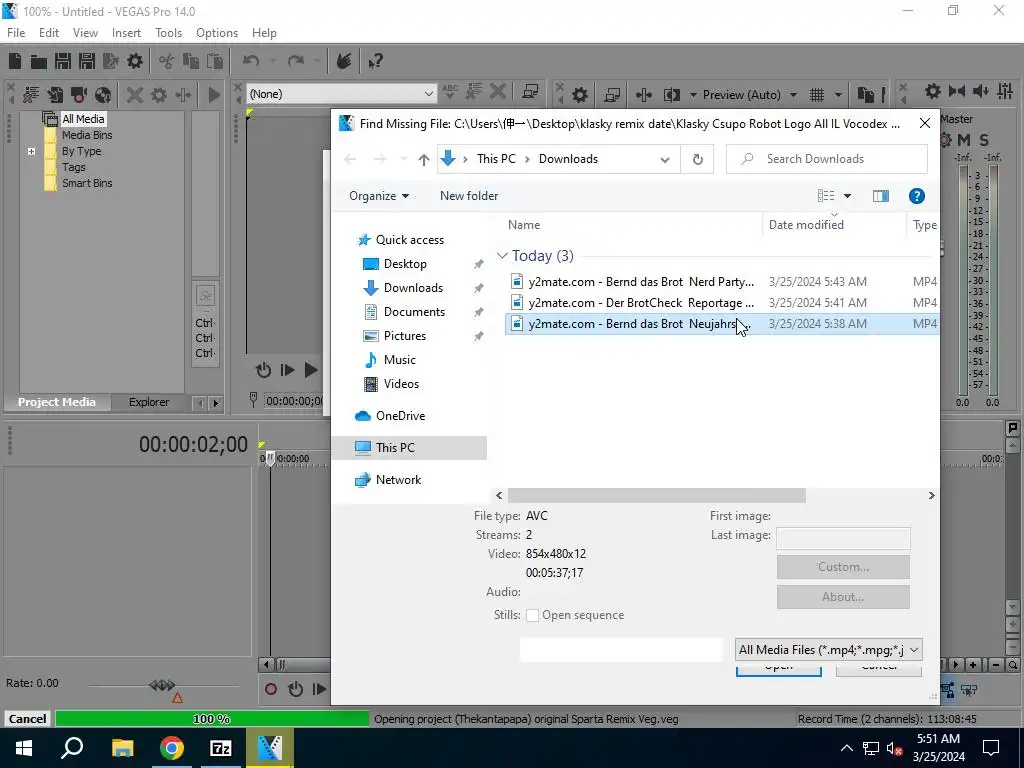Click the Cut scissors icon
This screenshot has height=768, width=1024.
(x=167, y=61)
